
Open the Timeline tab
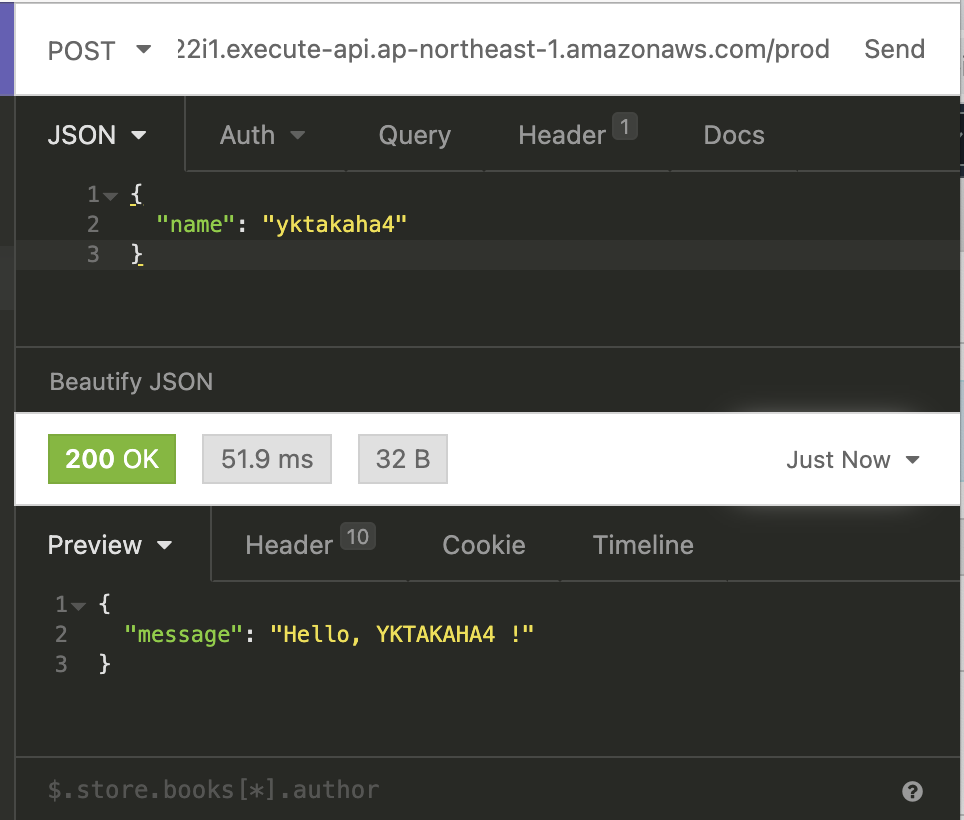[643, 545]
